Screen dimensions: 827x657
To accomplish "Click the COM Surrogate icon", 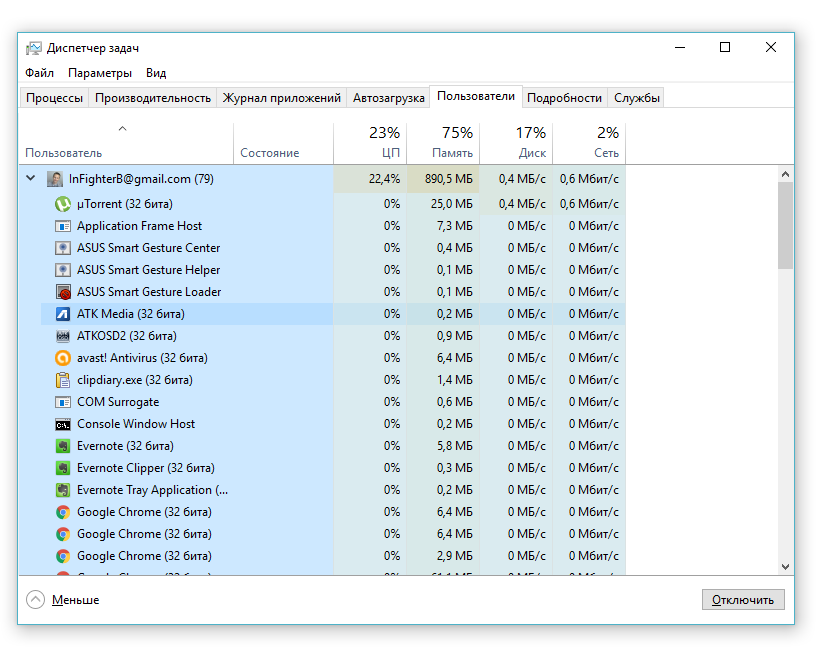I will (x=63, y=402).
